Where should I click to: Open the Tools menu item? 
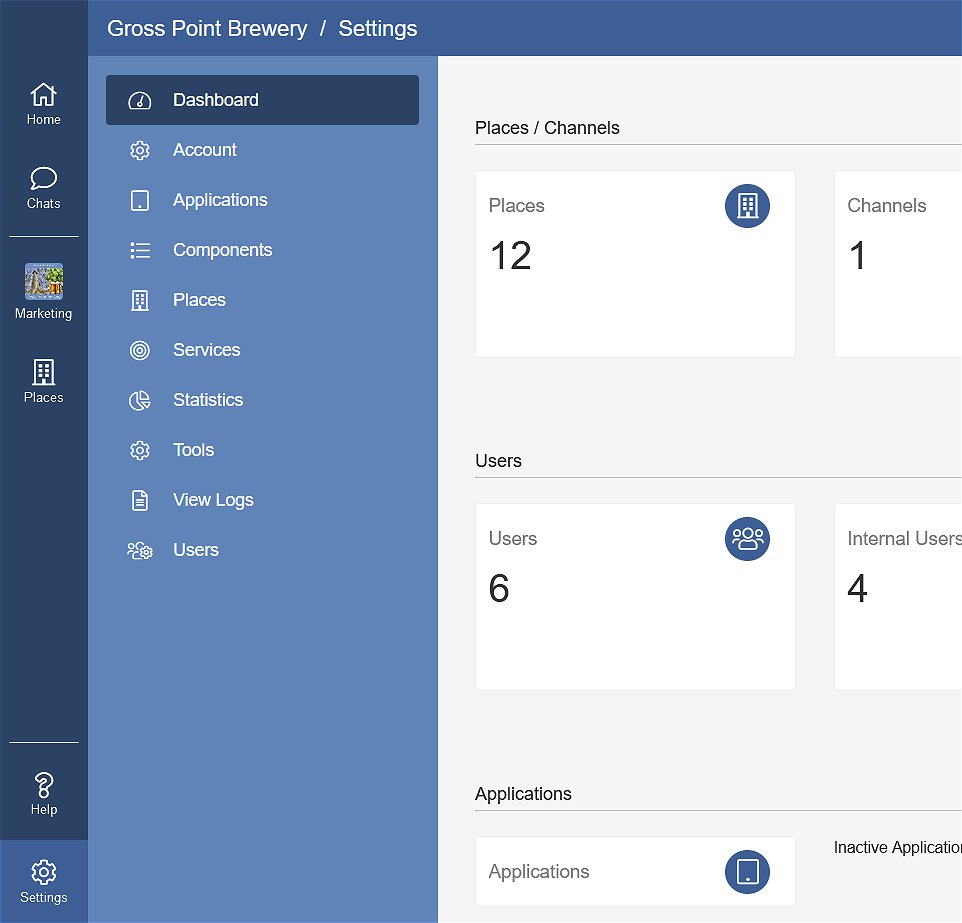tap(262, 450)
